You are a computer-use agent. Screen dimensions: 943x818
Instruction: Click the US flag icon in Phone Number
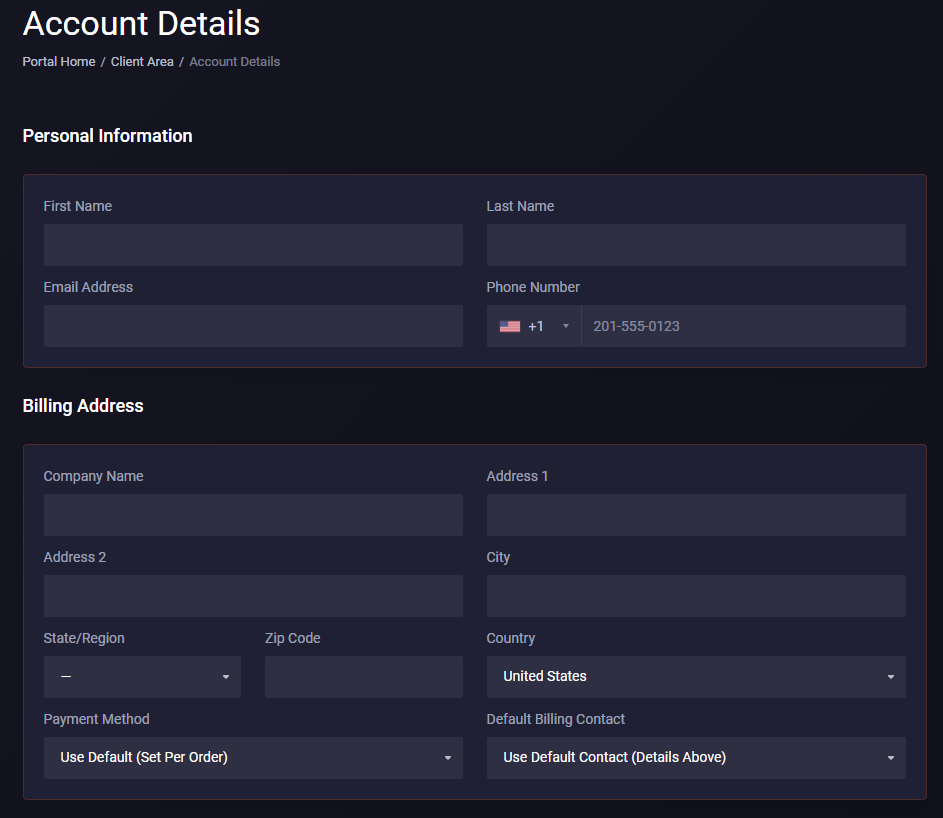point(510,326)
